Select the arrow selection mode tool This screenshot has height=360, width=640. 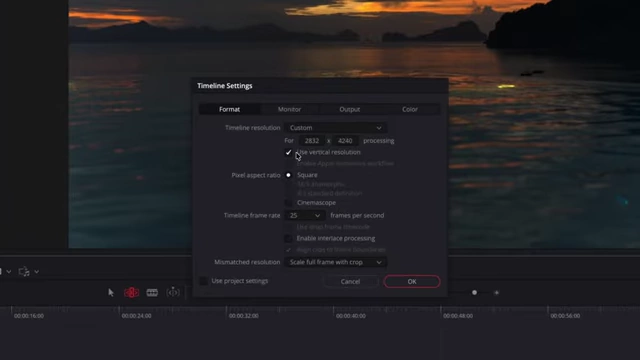(111, 292)
